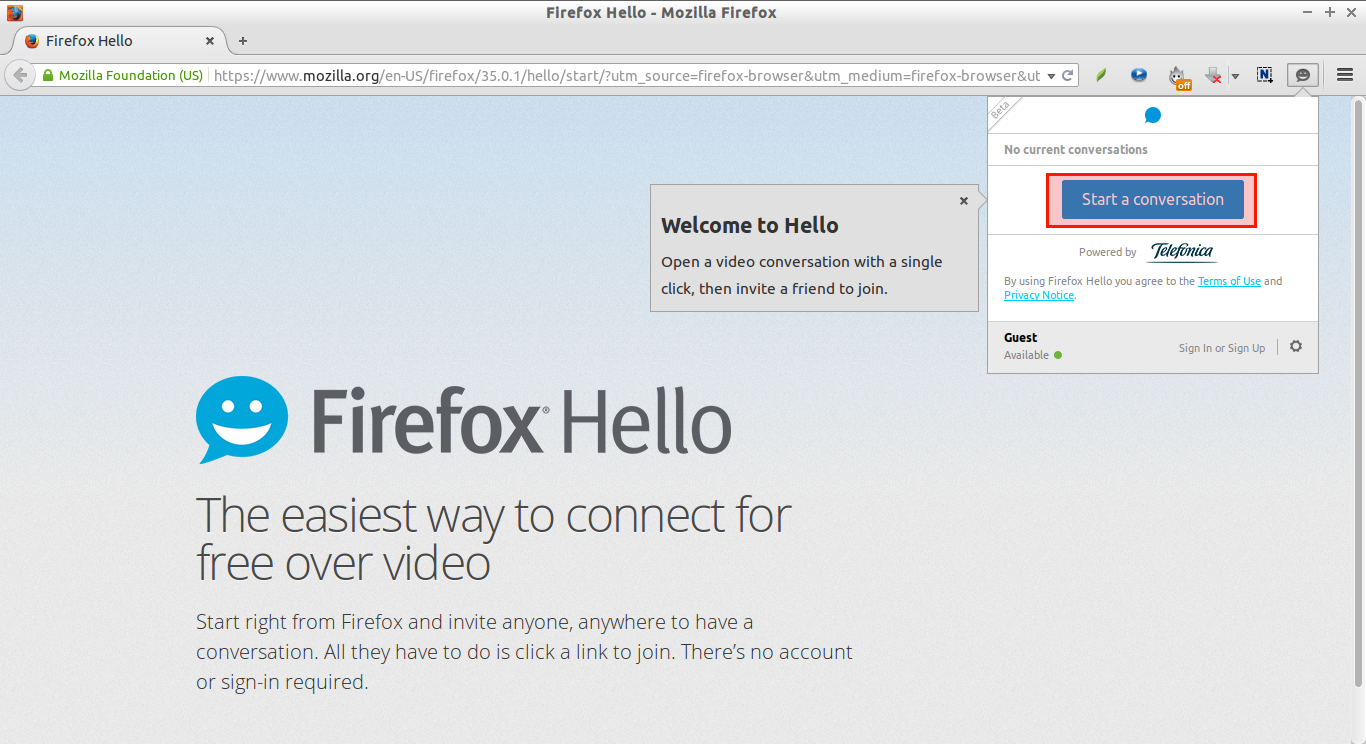This screenshot has width=1366, height=744.
Task: Select the Firefox Hello tab
Action: coord(117,41)
